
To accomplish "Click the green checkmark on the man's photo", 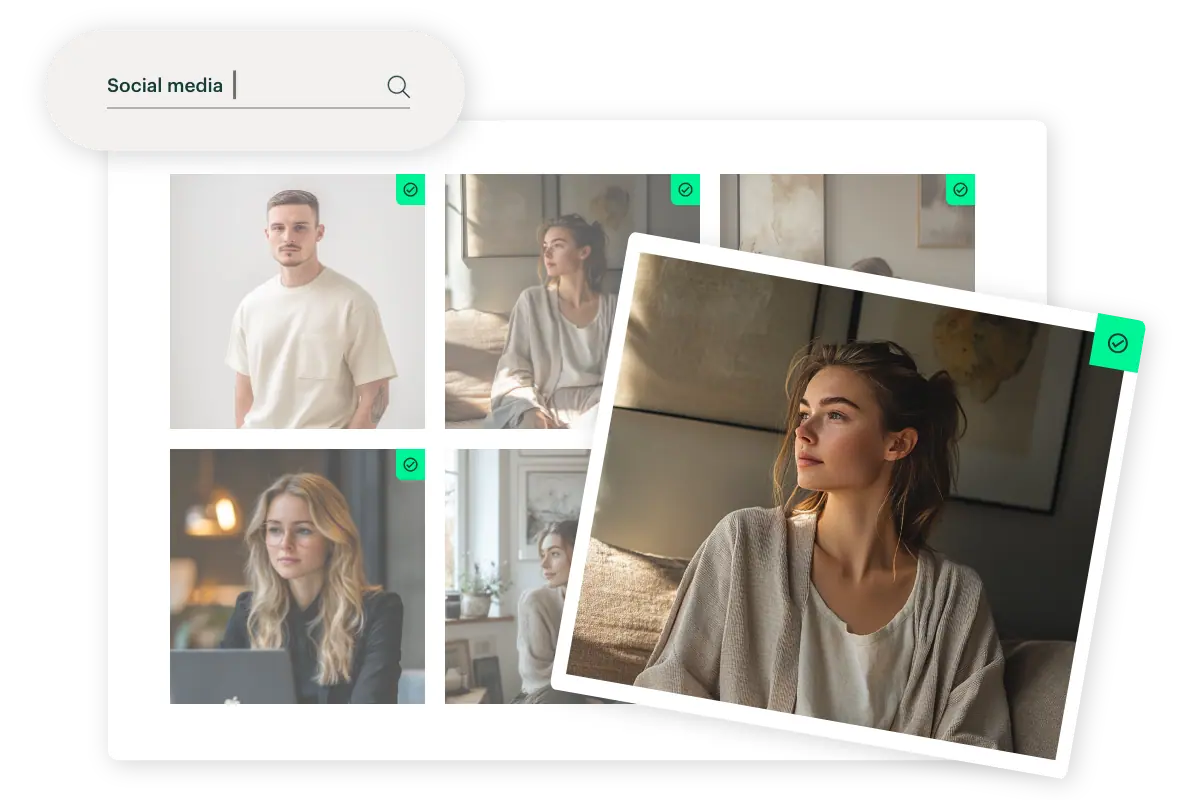I will coord(410,190).
